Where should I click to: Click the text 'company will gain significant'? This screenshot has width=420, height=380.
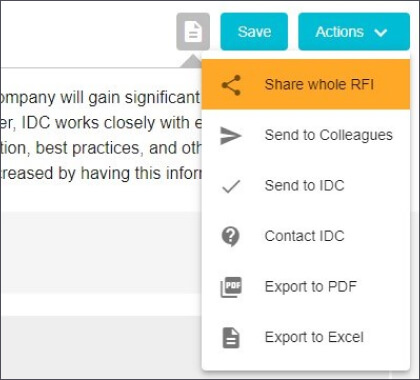pos(100,98)
